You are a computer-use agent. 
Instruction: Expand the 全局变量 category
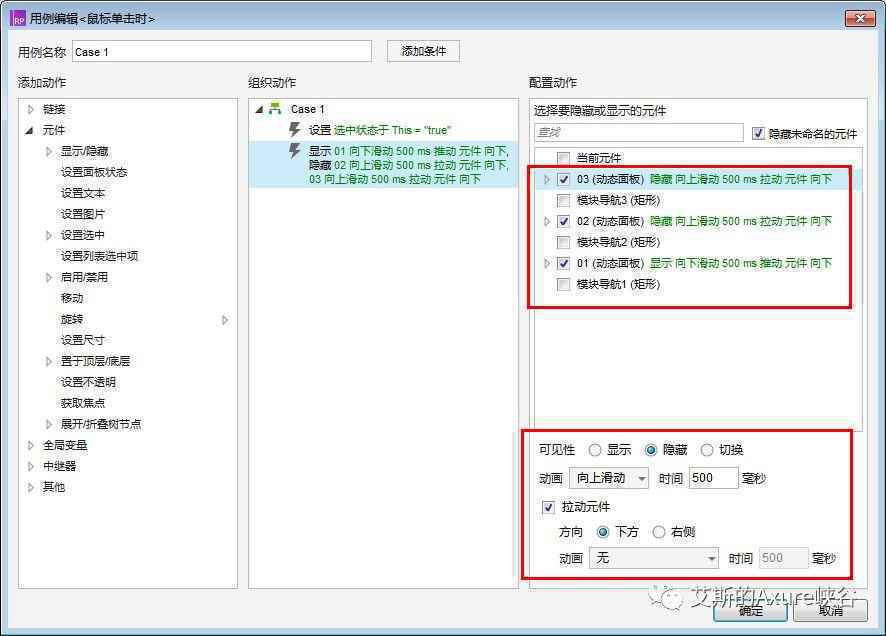pos(31,445)
